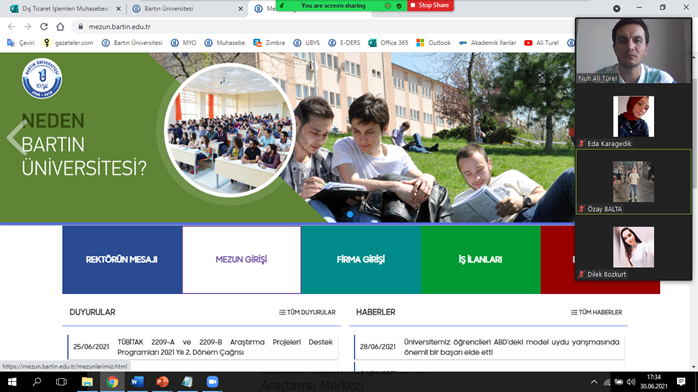The height and width of the screenshot is (392, 698).
Task: Open the Windows Start menu
Action: (12, 382)
